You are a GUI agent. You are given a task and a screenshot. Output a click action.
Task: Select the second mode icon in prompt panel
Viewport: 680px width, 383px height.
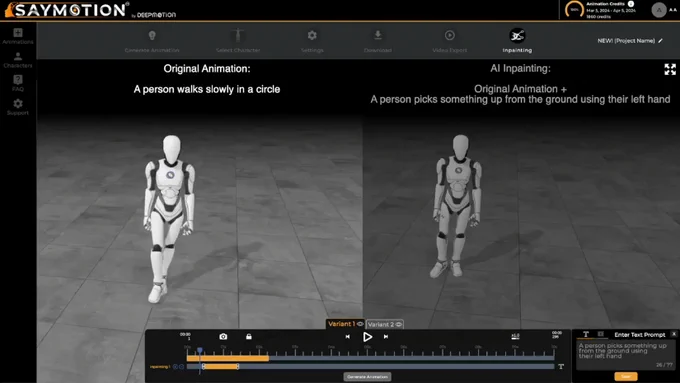tap(601, 334)
